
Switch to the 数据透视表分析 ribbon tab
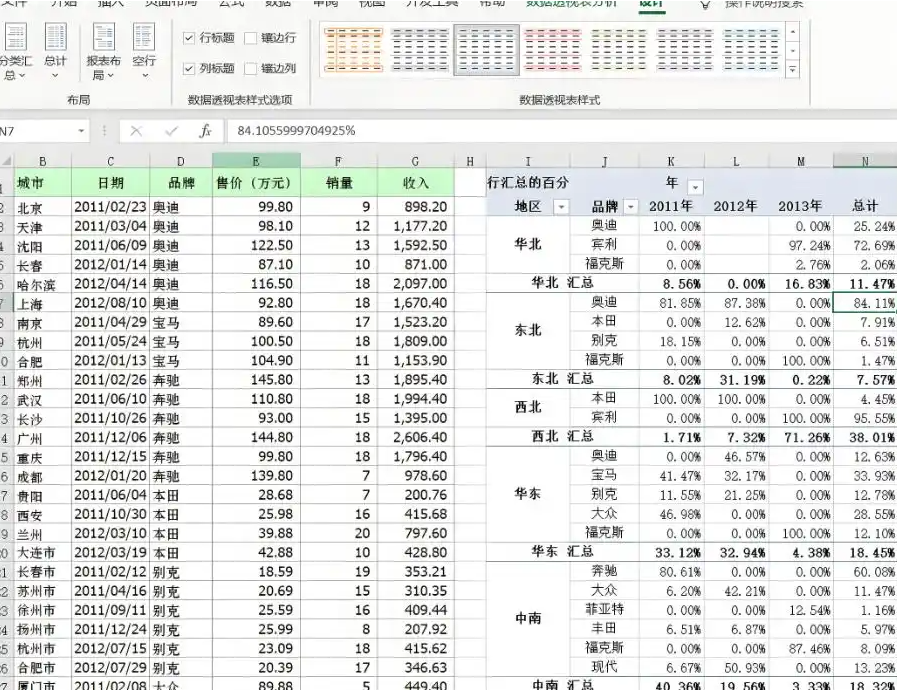[x=570, y=4]
